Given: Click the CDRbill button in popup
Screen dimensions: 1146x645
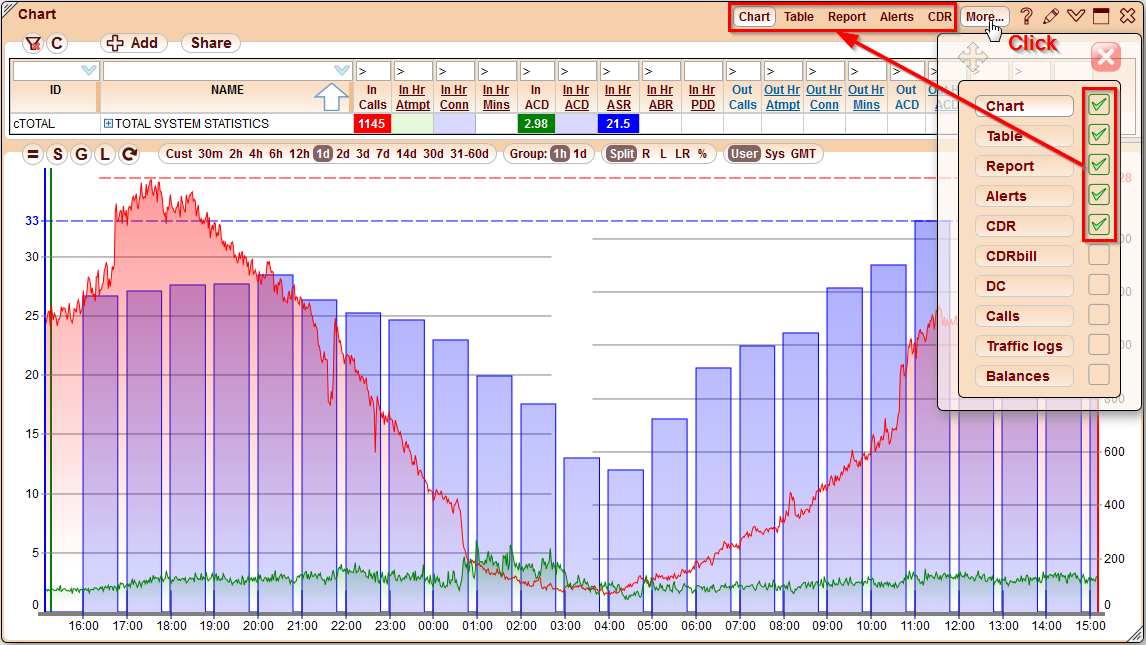Looking at the screenshot, I should pos(1024,256).
